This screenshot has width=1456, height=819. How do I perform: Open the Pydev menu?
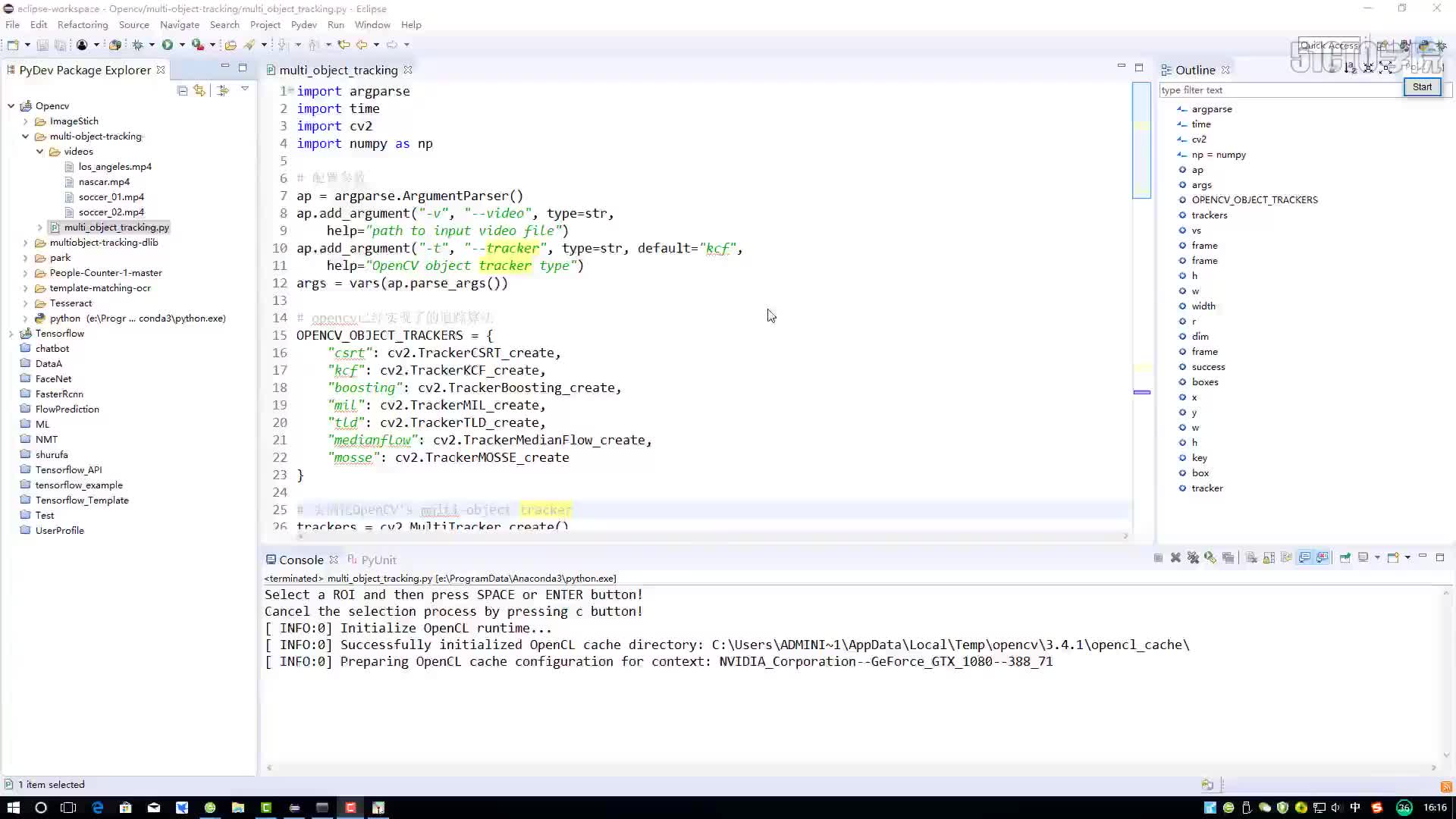click(303, 24)
